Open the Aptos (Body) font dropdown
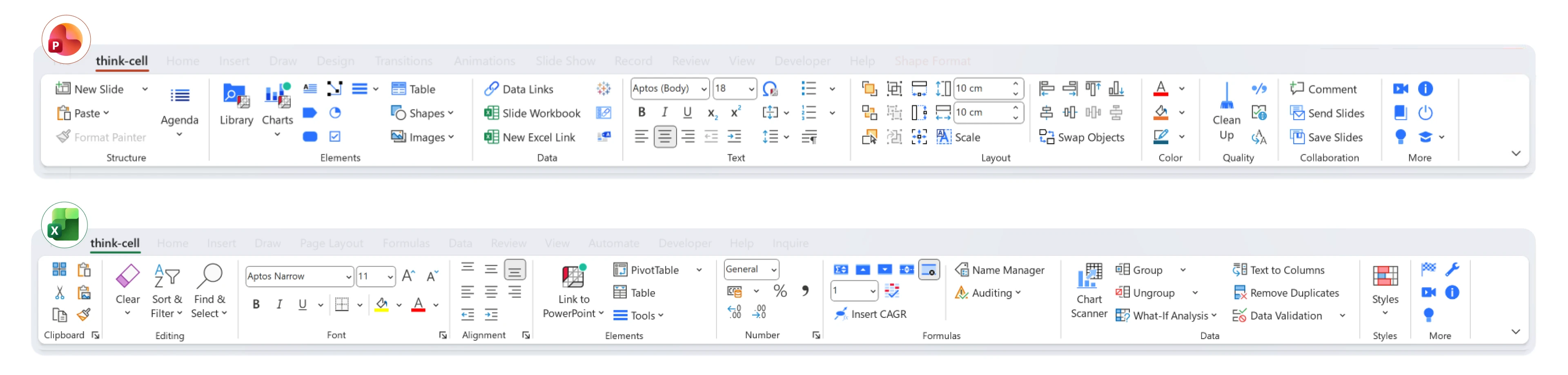Image resolution: width=1568 pixels, height=375 pixels. coord(704,89)
